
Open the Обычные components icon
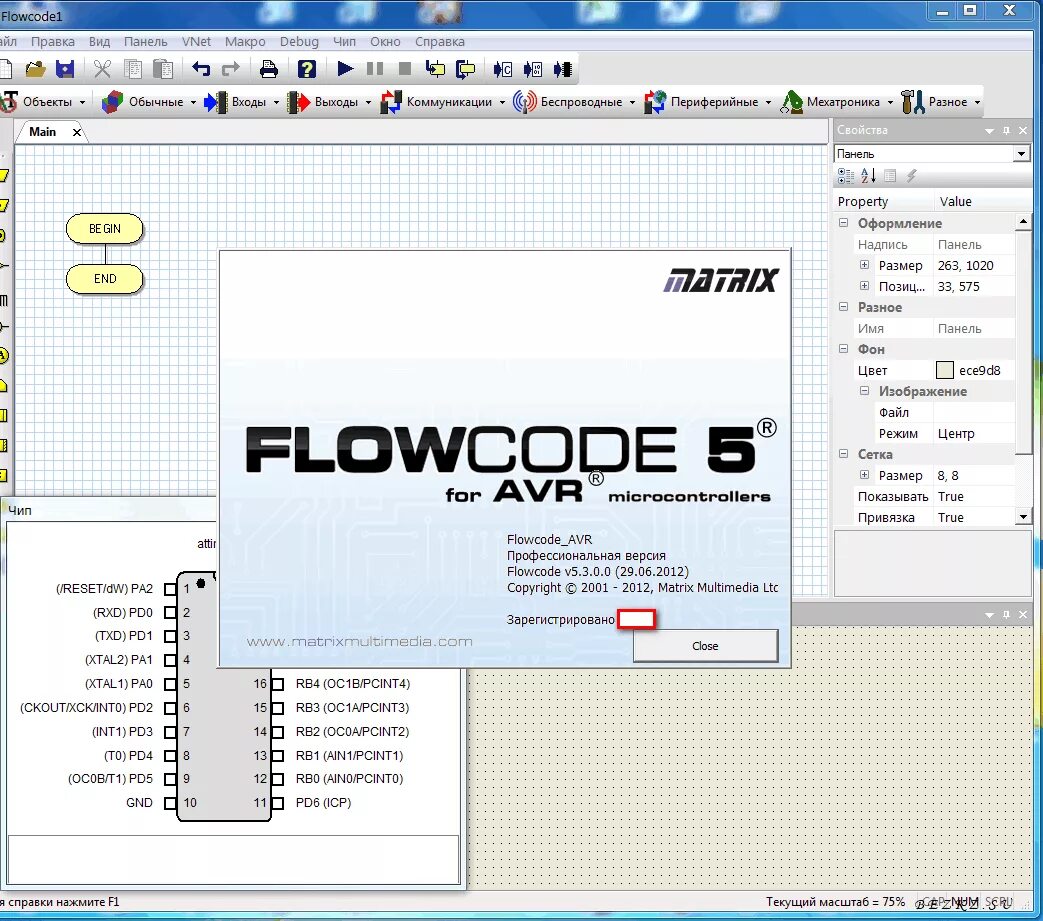coord(112,102)
